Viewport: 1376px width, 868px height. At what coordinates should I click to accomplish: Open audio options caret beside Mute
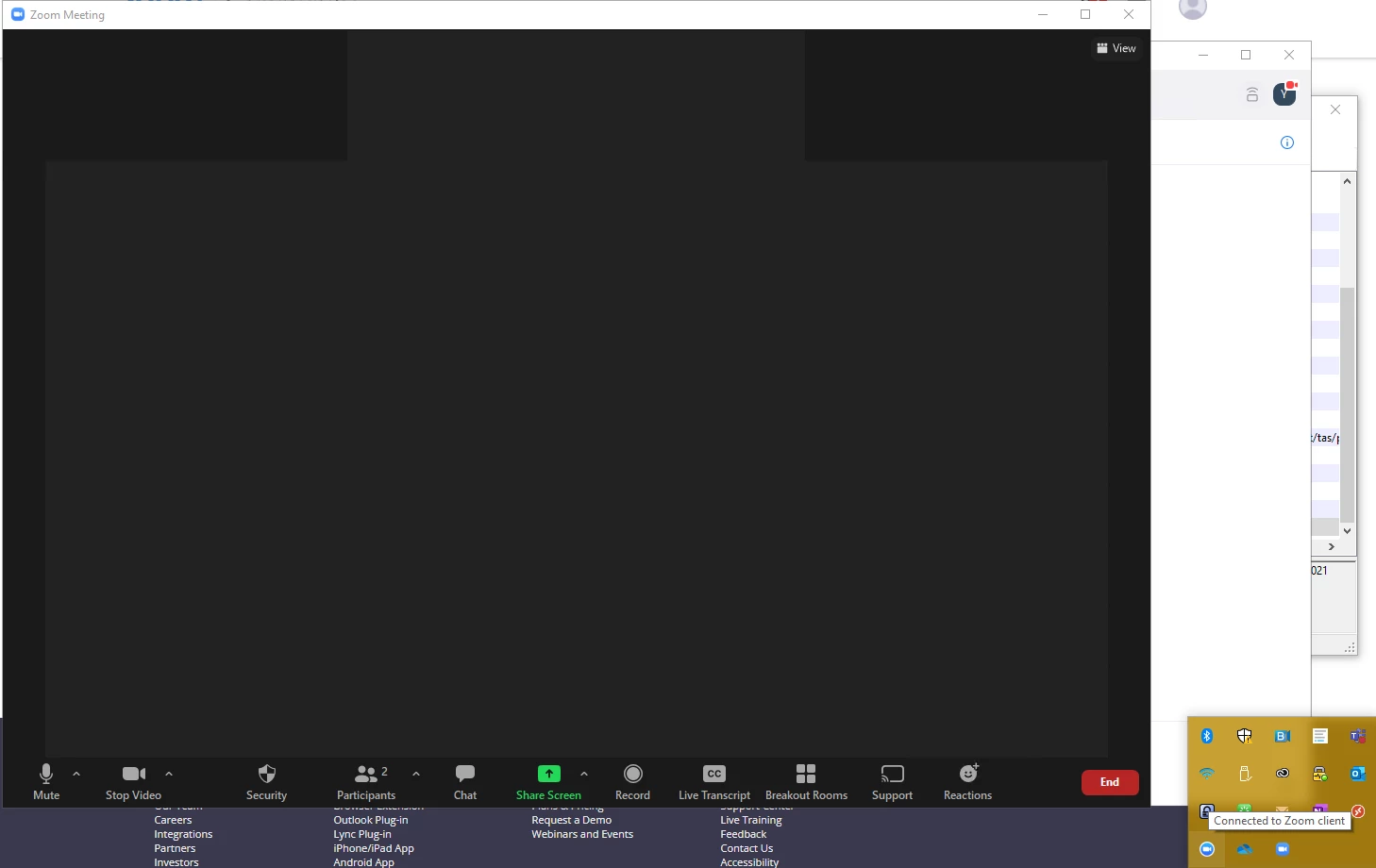click(76, 774)
